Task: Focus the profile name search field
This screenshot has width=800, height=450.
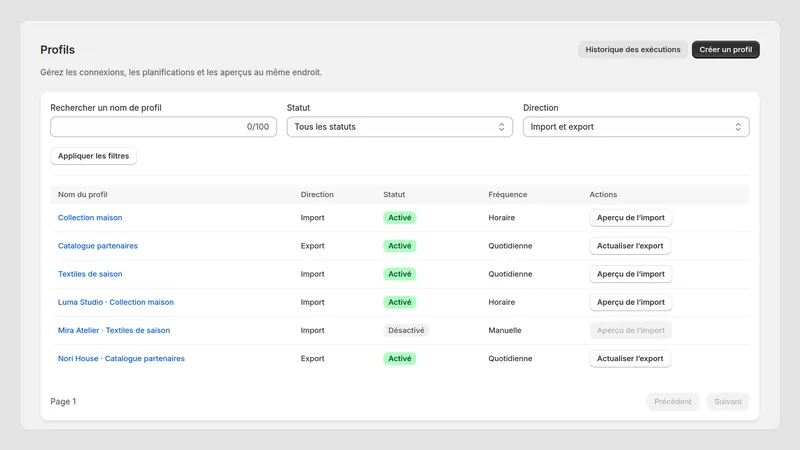Action: point(163,127)
